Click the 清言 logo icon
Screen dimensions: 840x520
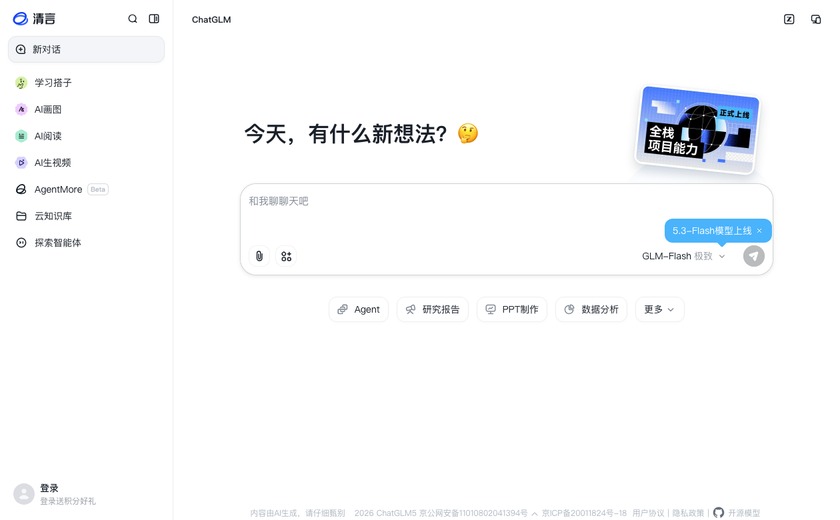pyautogui.click(x=20, y=19)
